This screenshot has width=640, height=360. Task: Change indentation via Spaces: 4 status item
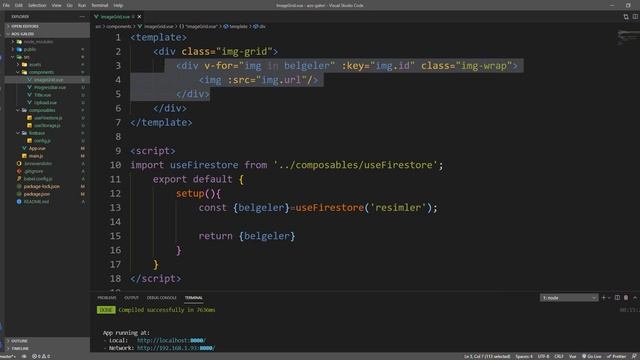click(x=524, y=356)
